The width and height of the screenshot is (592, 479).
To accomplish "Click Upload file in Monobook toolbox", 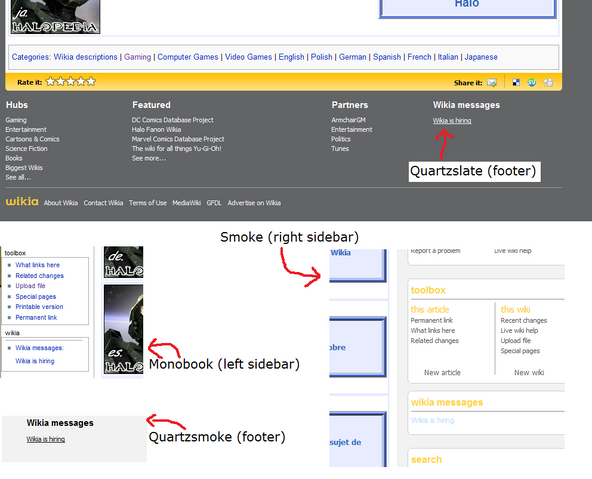I will (30, 286).
